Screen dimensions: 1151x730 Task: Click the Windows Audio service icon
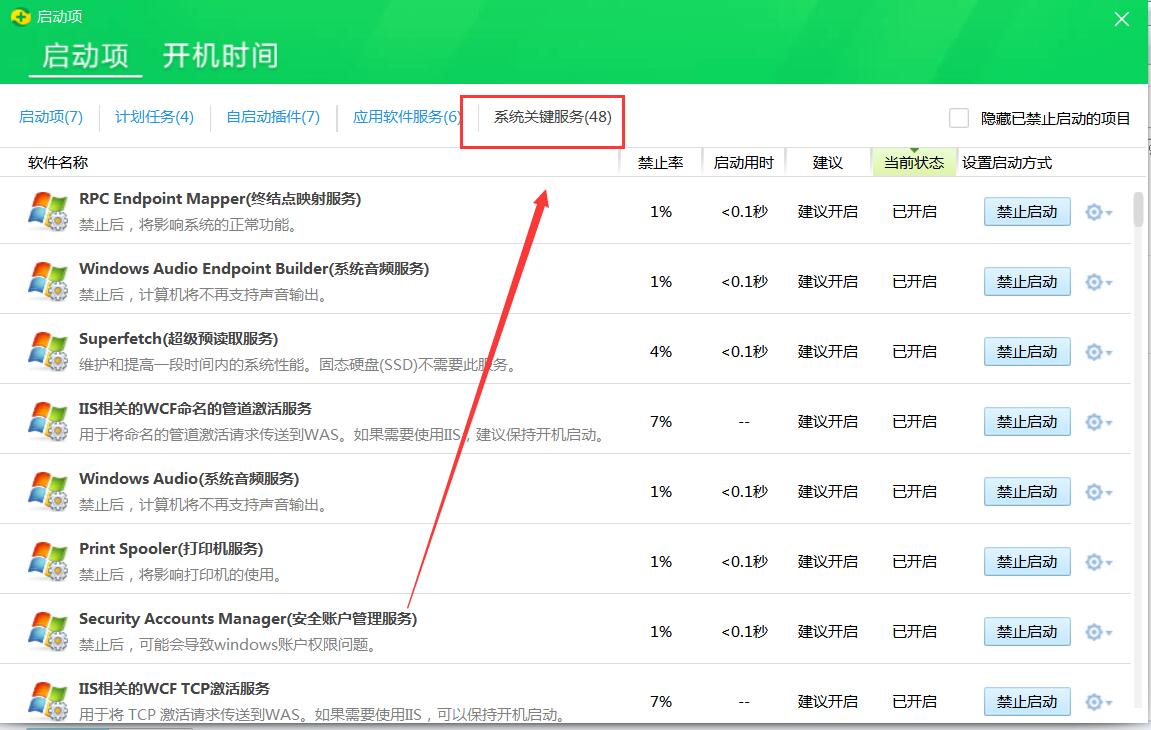pos(47,490)
